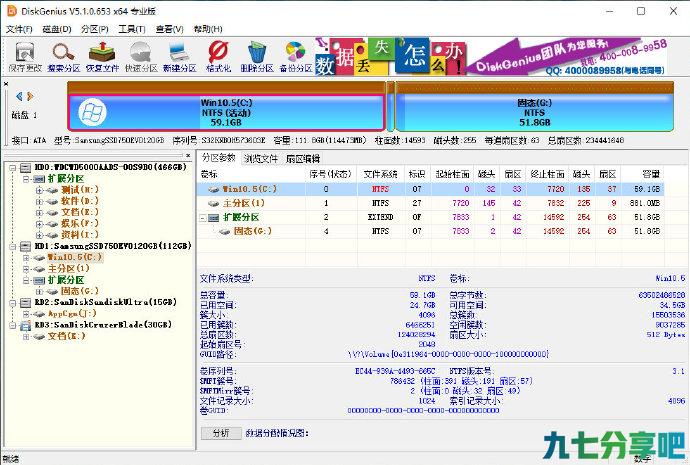Select 固态(G:) in the disk tree
The height and width of the screenshot is (465, 690).
pyautogui.click(x=80, y=291)
